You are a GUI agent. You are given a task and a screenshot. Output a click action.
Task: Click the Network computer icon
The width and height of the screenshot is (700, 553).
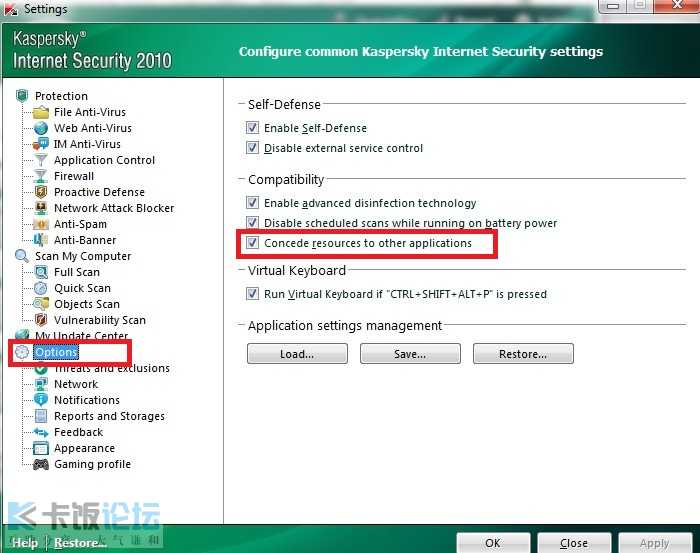point(41,384)
